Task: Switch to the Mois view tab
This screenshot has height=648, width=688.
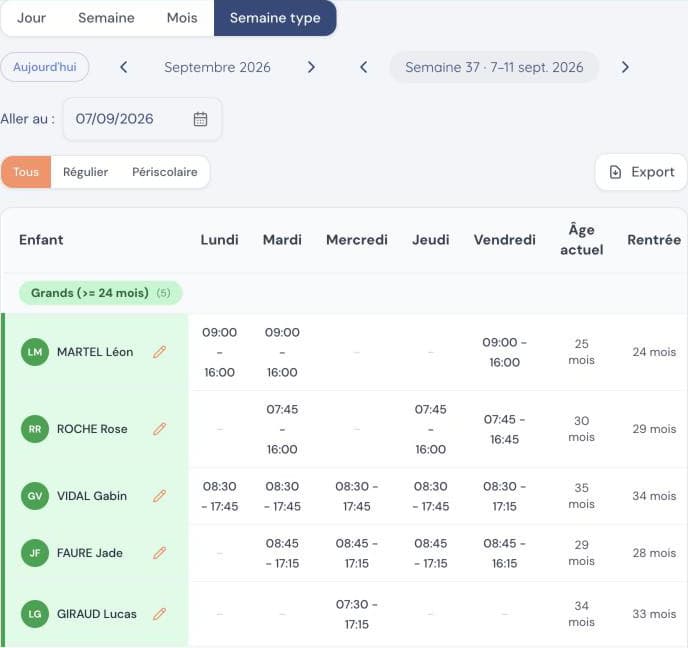Action: tap(182, 18)
